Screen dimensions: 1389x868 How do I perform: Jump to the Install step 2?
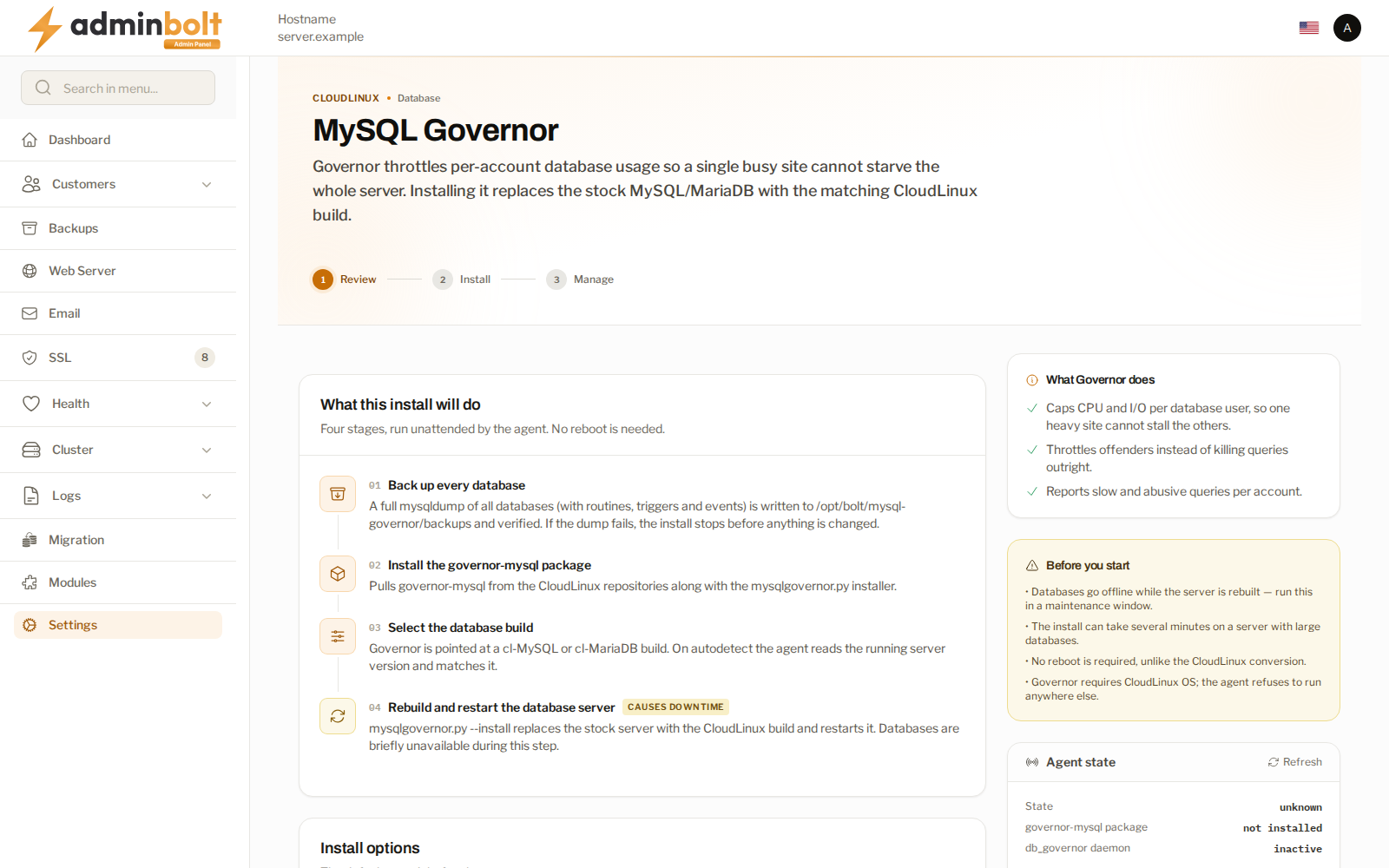(x=462, y=279)
